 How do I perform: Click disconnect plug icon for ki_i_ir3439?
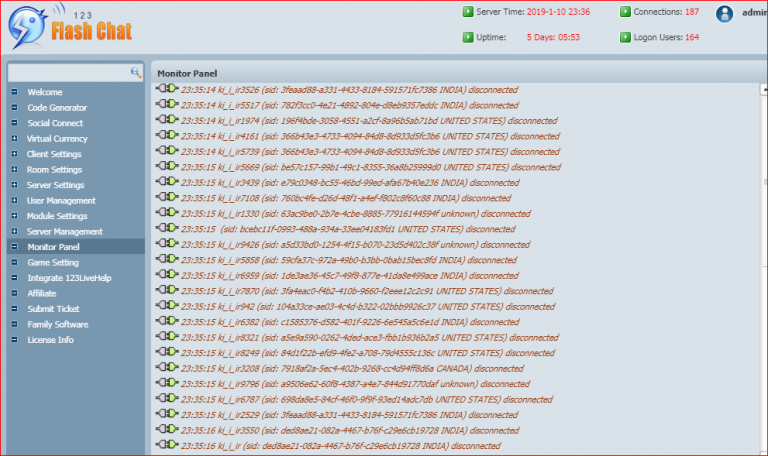click(x=167, y=181)
